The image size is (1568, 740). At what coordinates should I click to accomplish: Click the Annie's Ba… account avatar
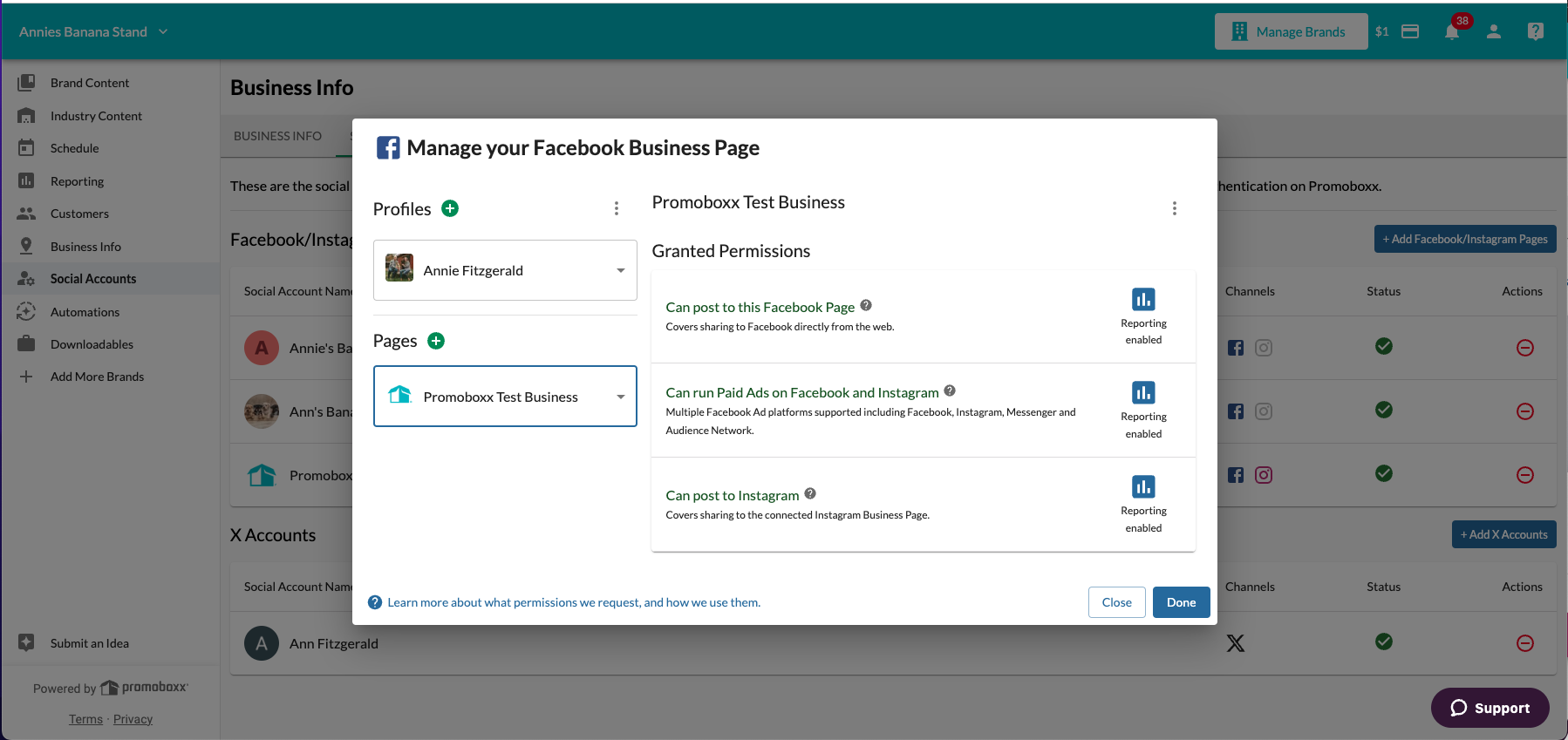[x=262, y=348]
